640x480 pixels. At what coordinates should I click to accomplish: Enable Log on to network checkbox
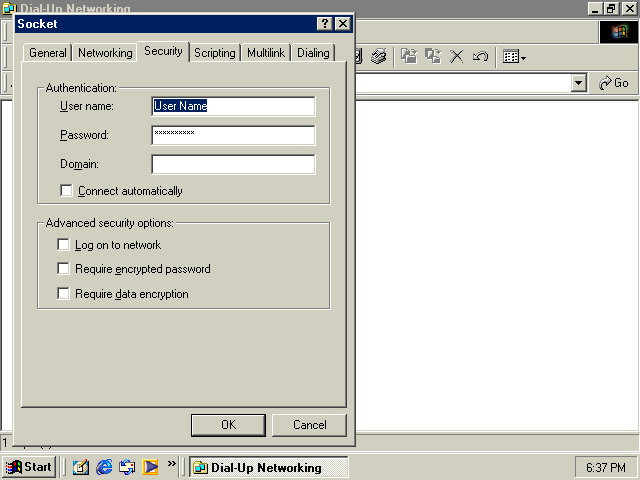pyautogui.click(x=63, y=244)
